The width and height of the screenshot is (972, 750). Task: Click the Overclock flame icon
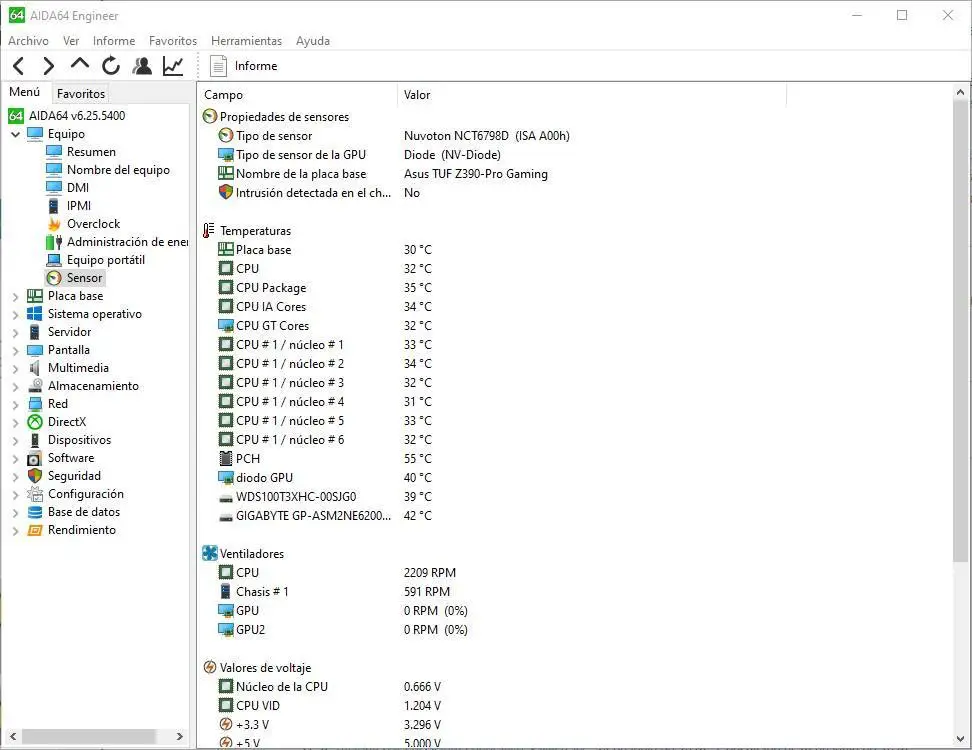click(x=54, y=224)
